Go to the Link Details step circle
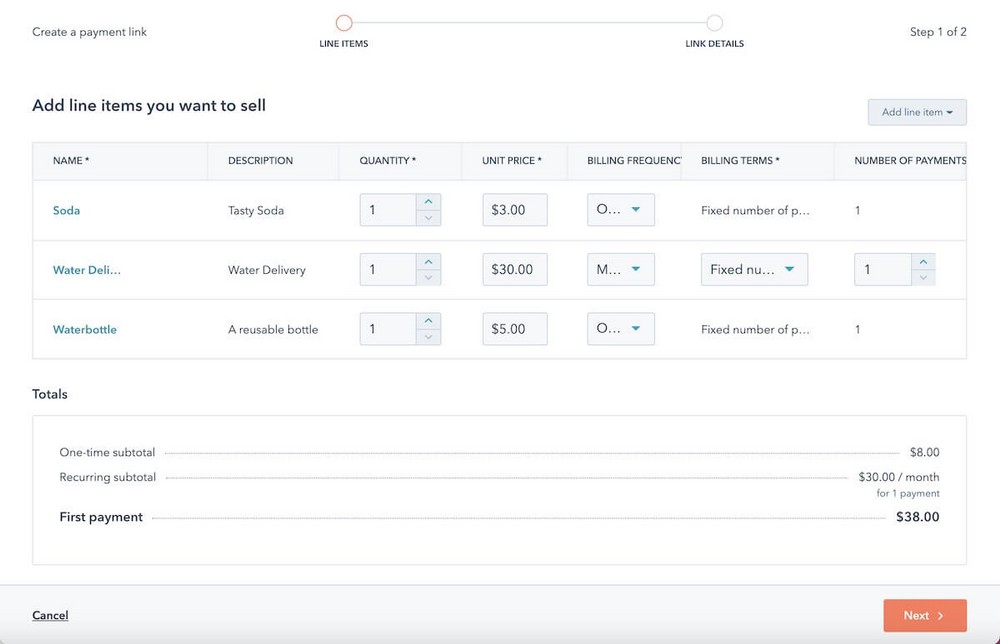The width and height of the screenshot is (1000, 644). point(714,23)
